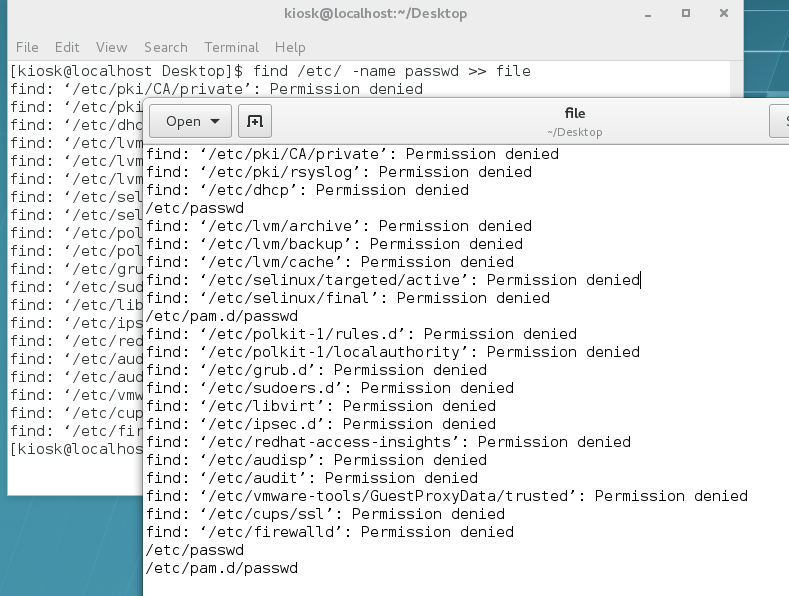
Task: Click the '/etc/pki/CA/private' error line in terminal
Action: (x=216, y=89)
